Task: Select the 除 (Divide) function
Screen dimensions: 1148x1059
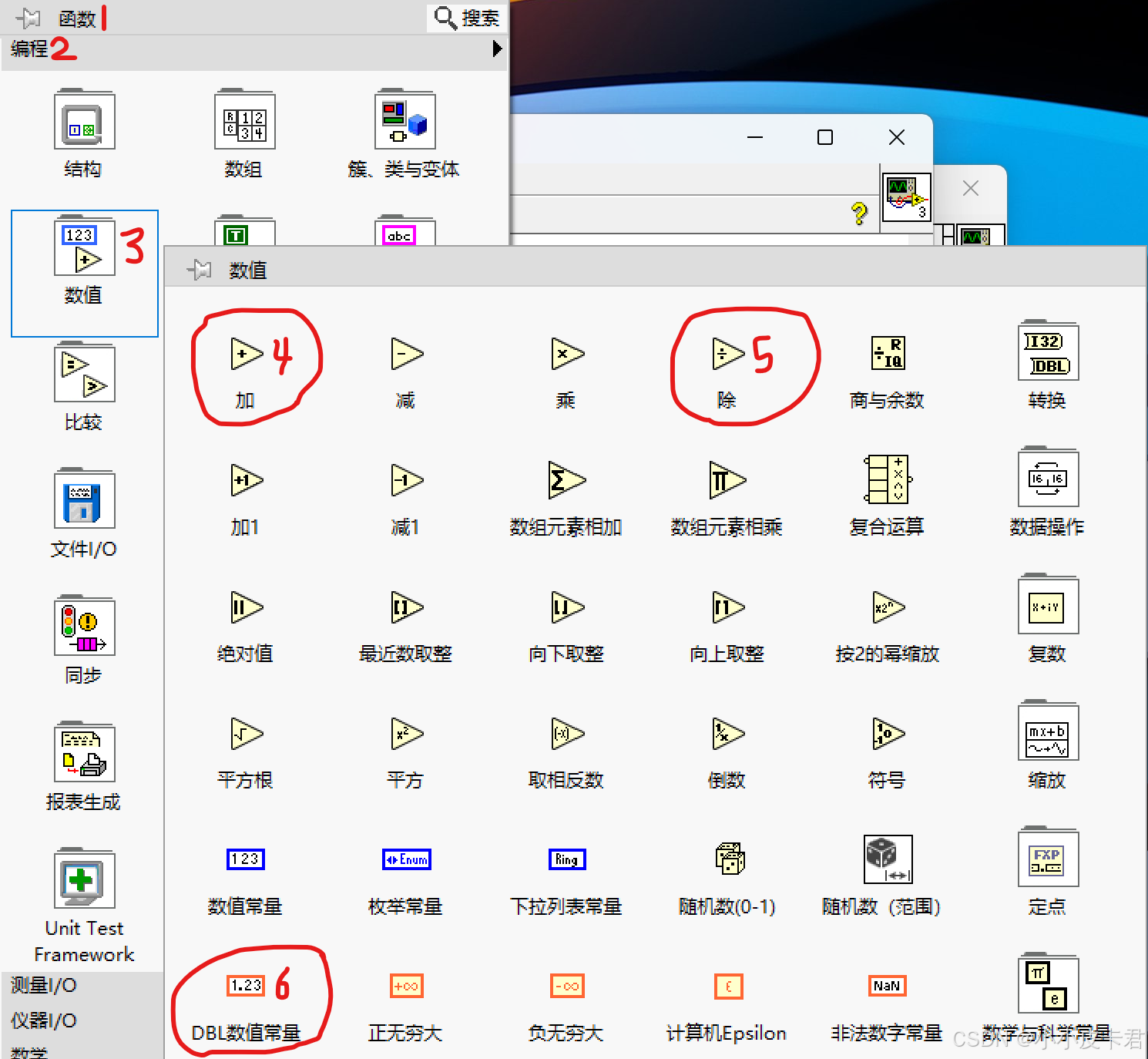Action: 727,354
